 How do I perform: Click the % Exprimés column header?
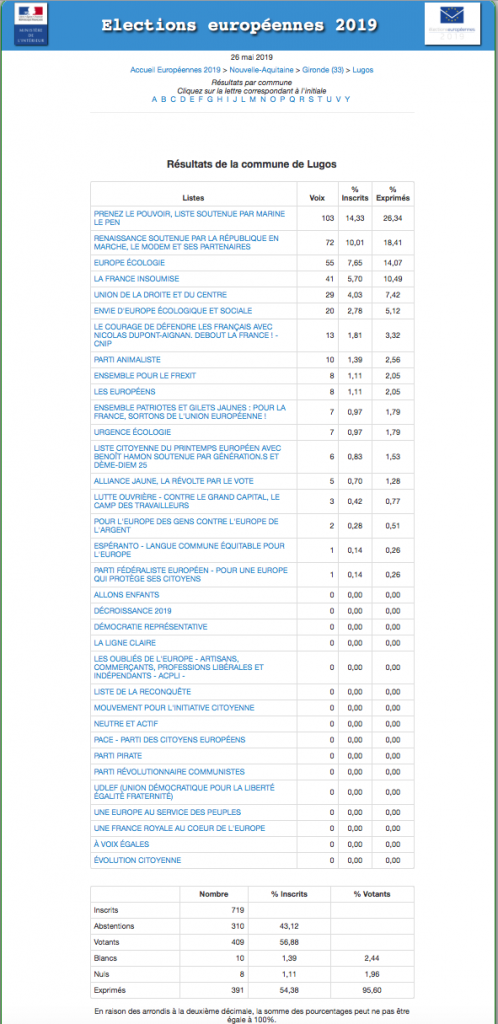click(x=393, y=193)
